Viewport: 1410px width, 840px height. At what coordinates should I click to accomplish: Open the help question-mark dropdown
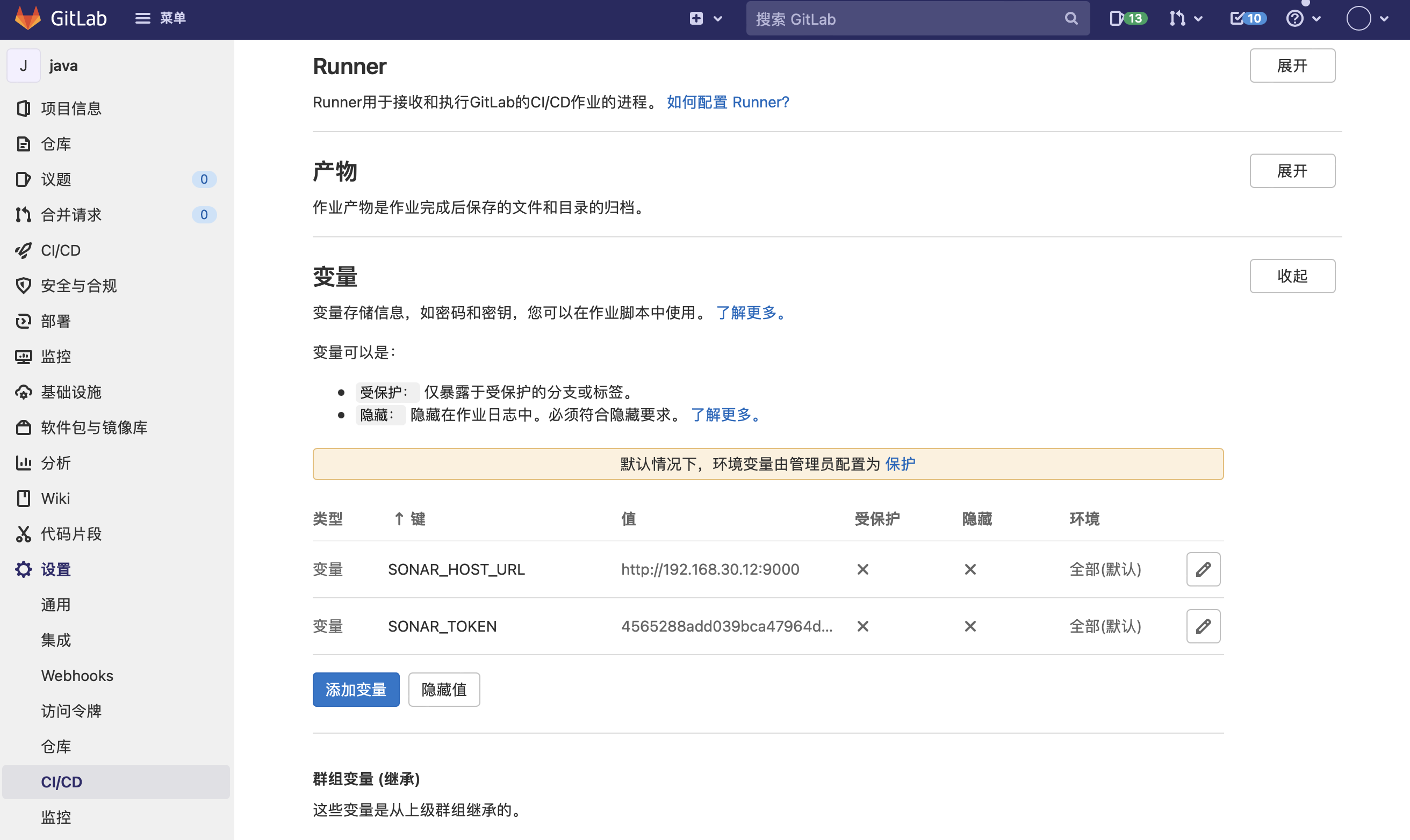[x=1303, y=19]
